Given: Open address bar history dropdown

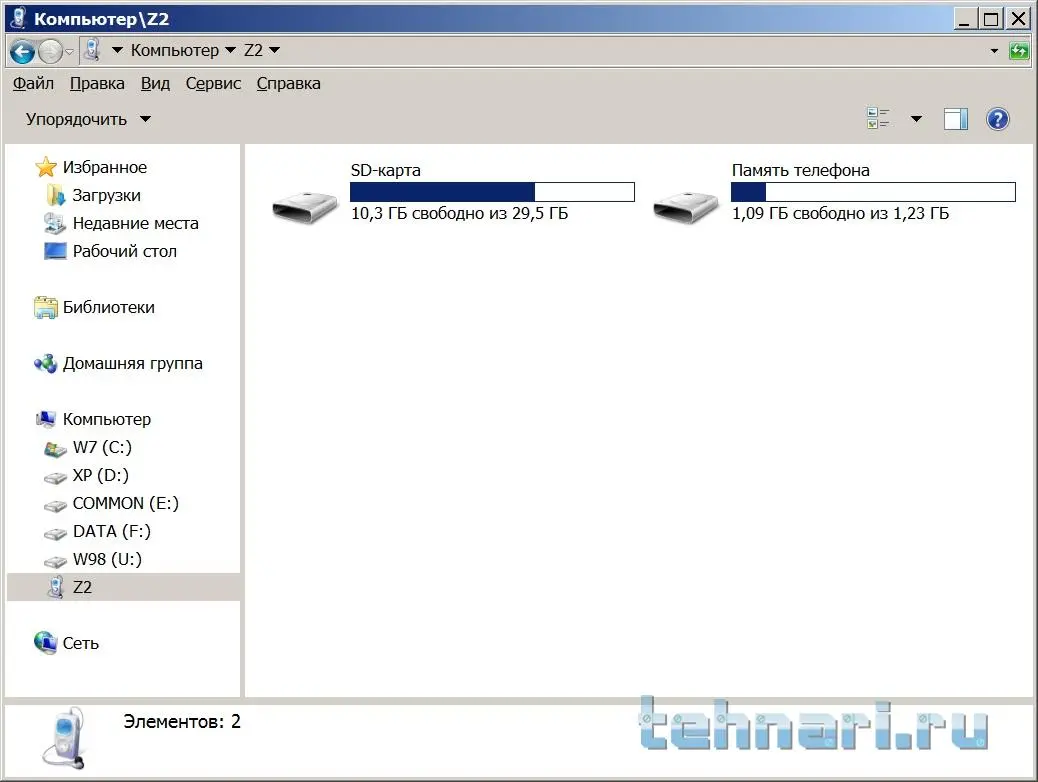Looking at the screenshot, I should 994,51.
